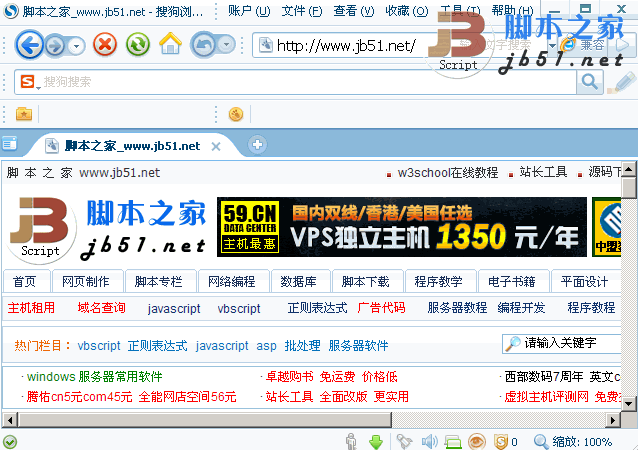This screenshot has width=638, height=450.
Task: Open the 文件(F) menu
Action: click(302, 11)
